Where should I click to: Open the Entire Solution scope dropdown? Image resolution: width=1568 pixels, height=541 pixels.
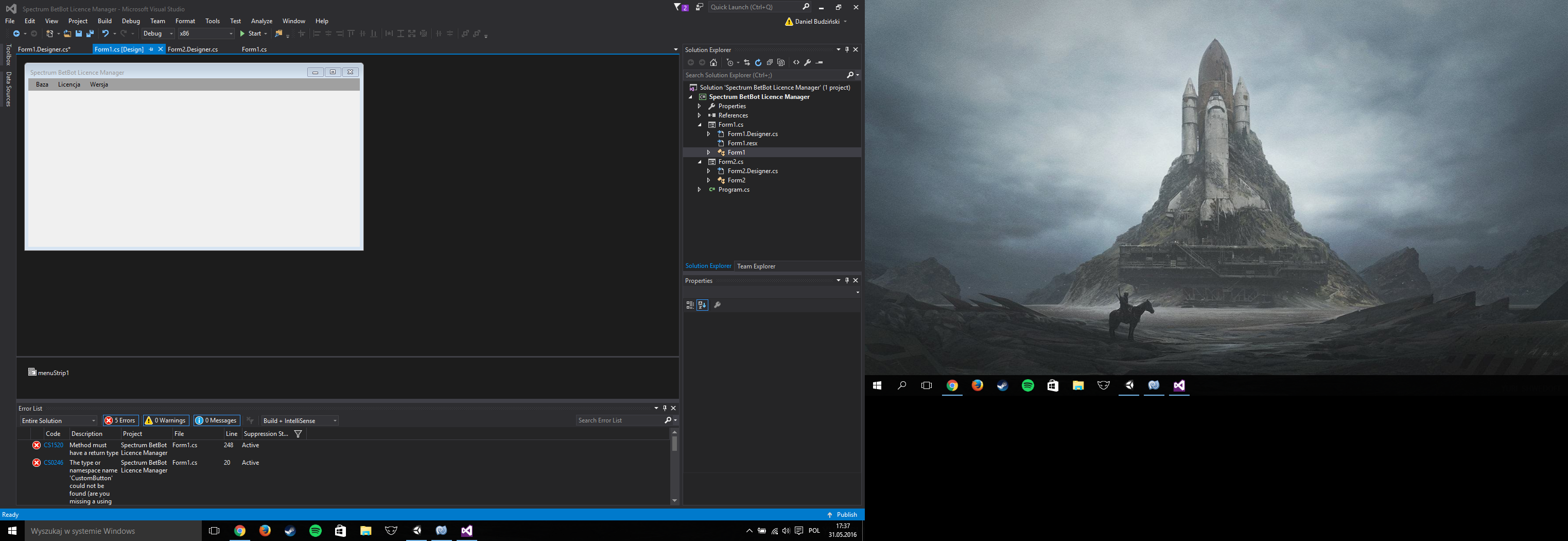click(x=59, y=420)
